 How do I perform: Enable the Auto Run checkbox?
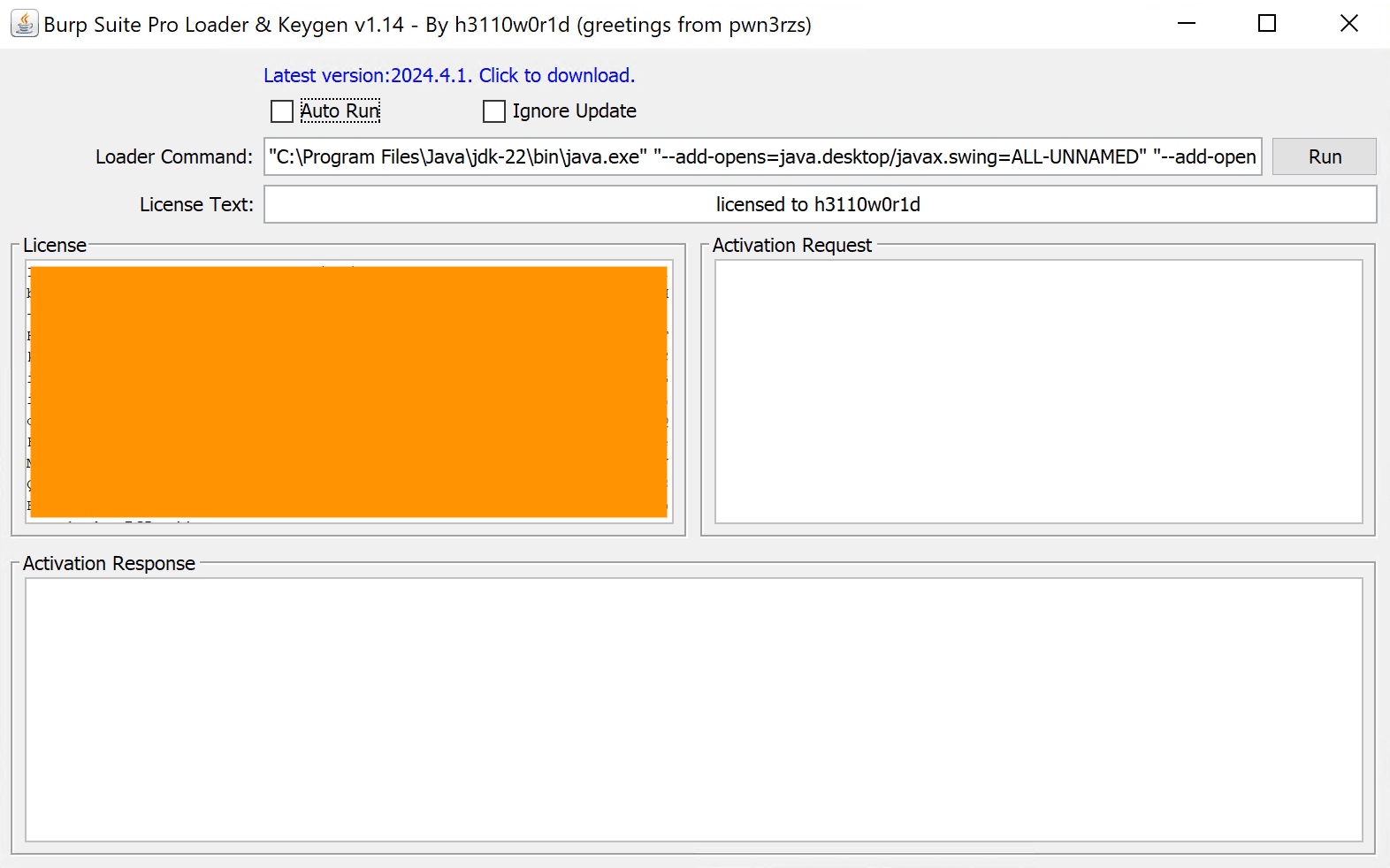pos(282,111)
